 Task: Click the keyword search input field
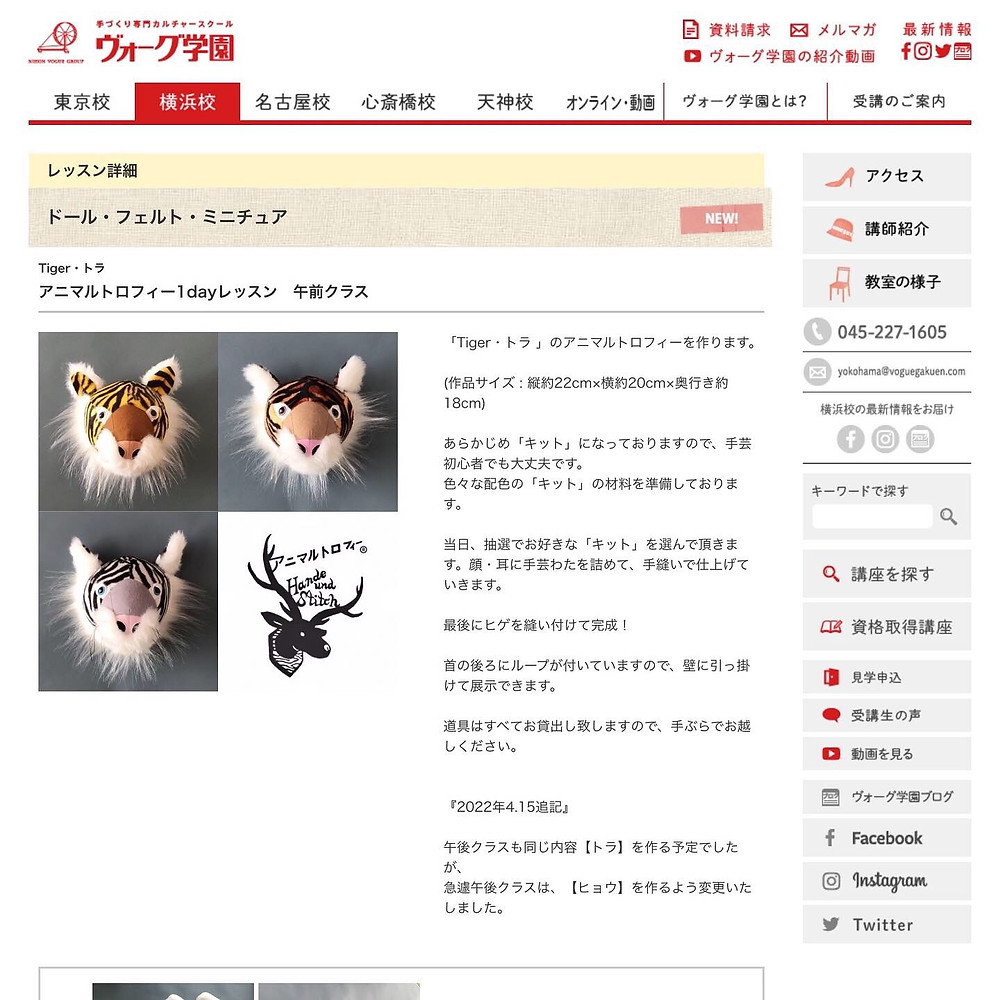pyautogui.click(x=872, y=516)
